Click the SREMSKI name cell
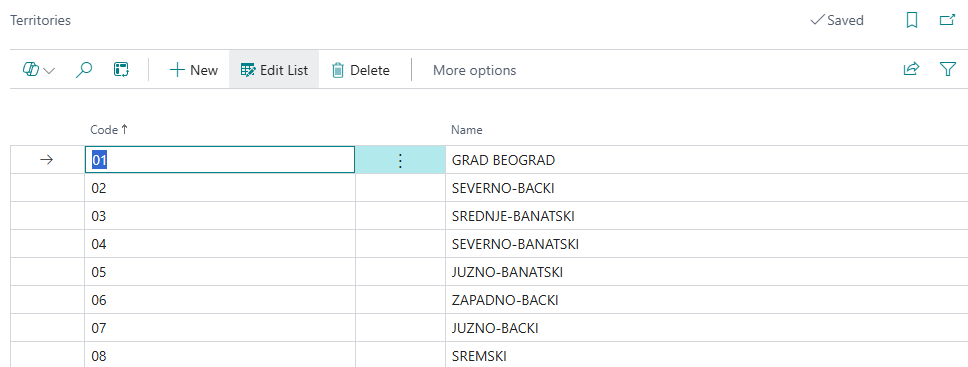 pos(706,356)
